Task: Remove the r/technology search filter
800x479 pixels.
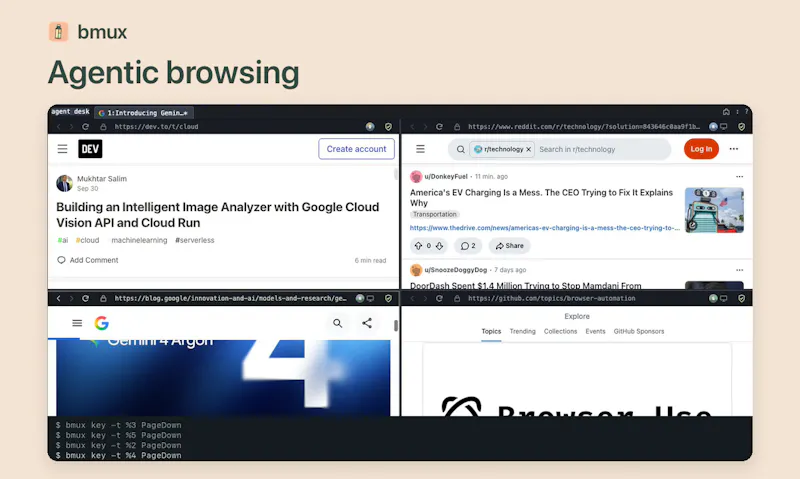Action: click(529, 149)
